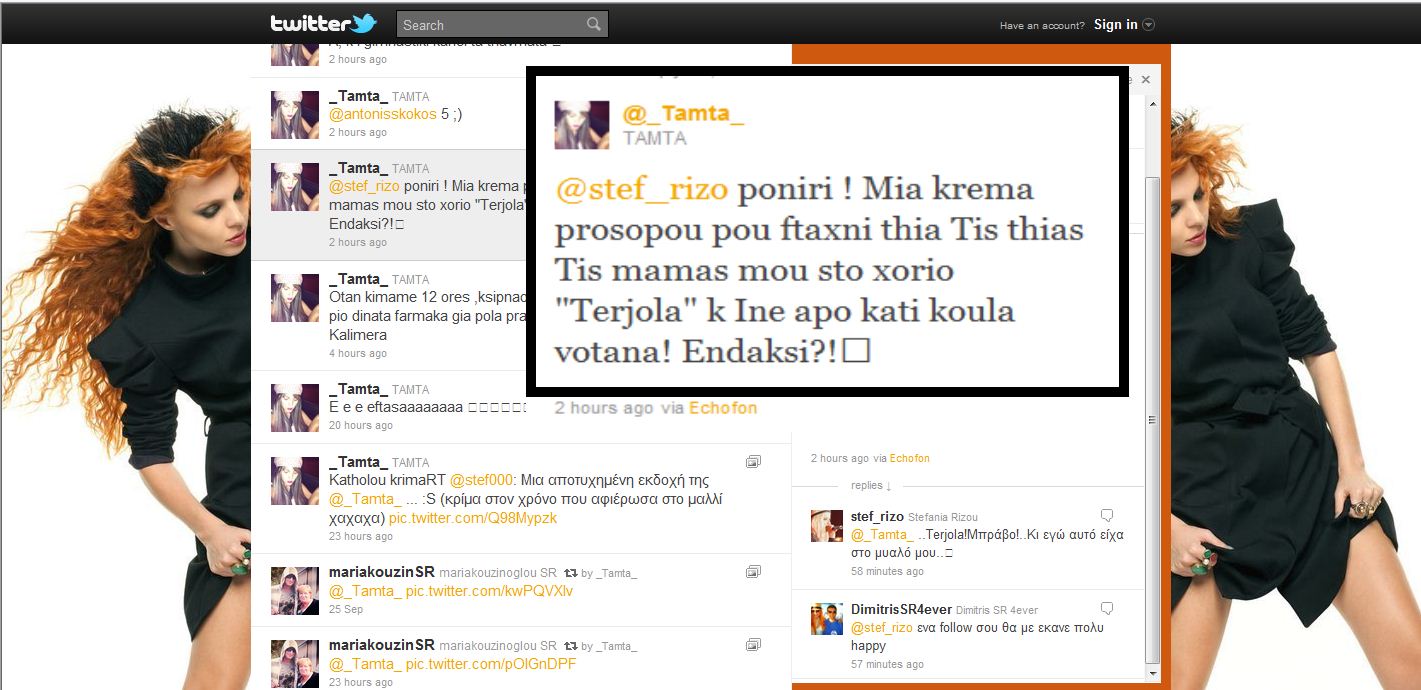This screenshot has width=1421, height=690.
Task: Focus the Search input field
Action: click(x=502, y=25)
